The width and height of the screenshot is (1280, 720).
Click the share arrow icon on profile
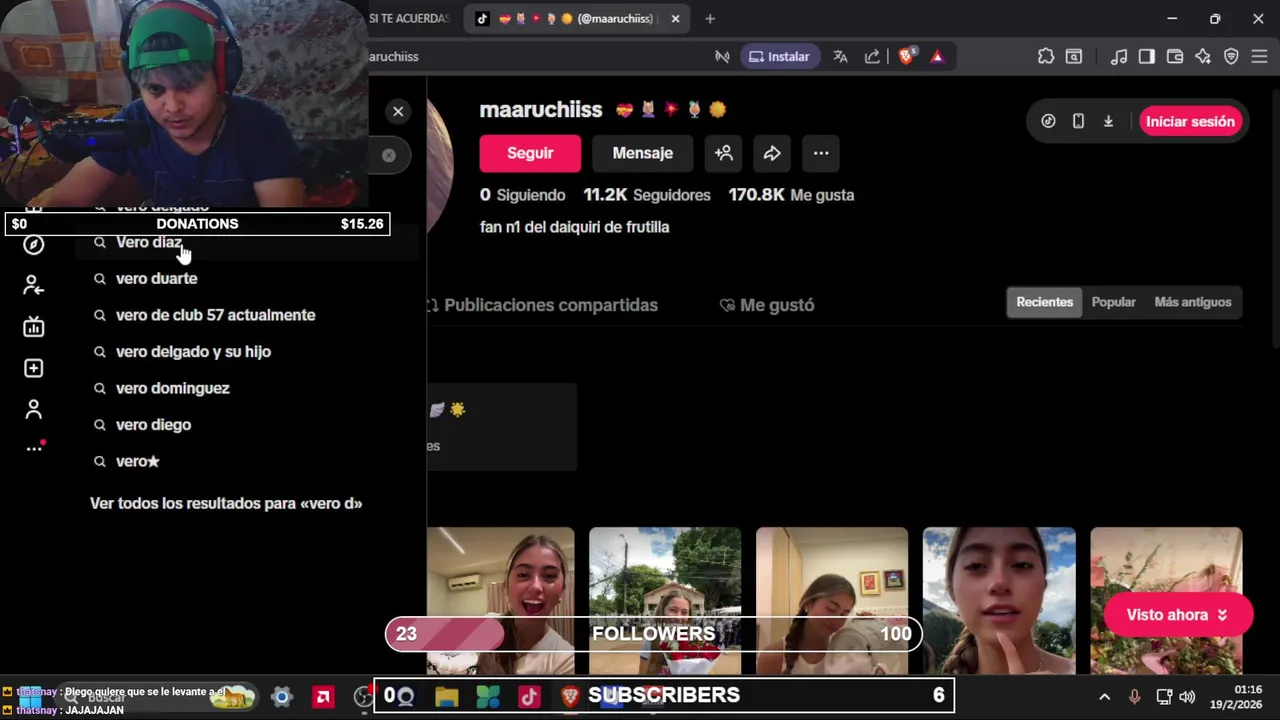772,153
